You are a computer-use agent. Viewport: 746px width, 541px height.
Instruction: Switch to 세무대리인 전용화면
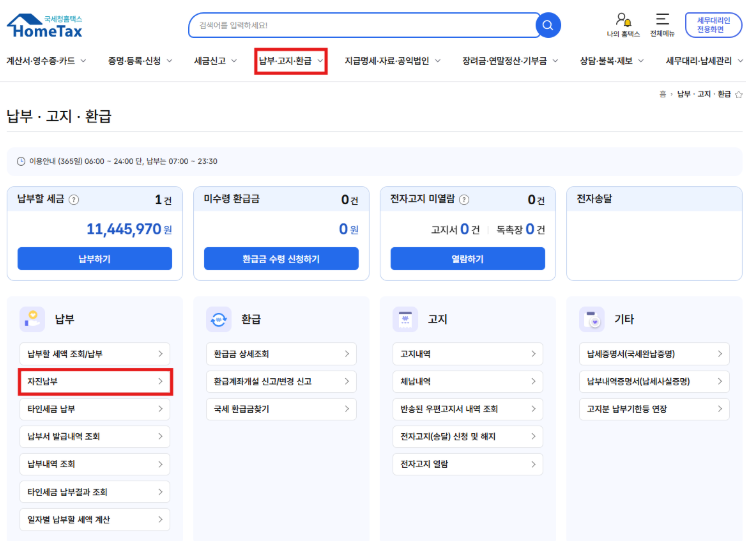tap(713, 25)
